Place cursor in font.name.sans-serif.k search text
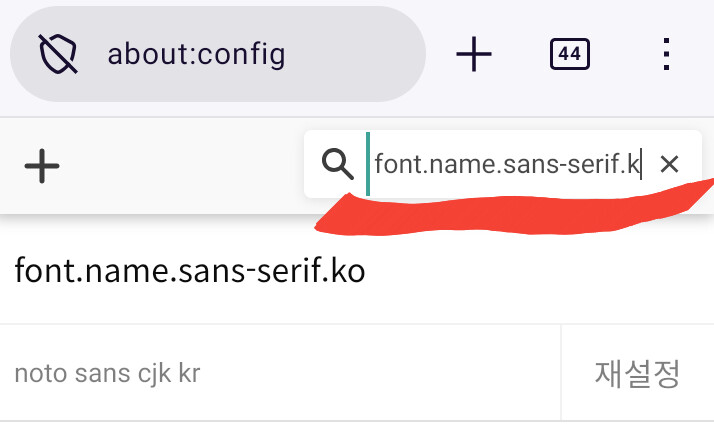The height and width of the screenshot is (435, 714). 507,164
